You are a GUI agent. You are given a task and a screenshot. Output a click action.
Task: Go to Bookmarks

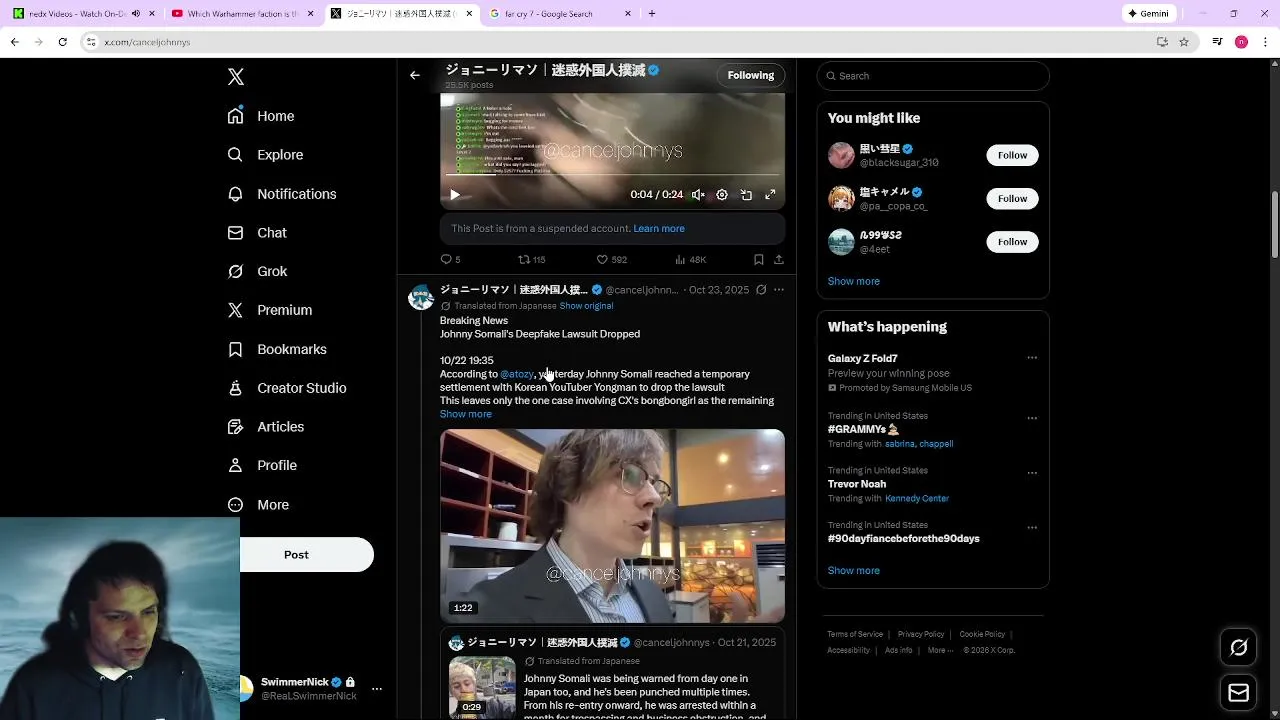pyautogui.click(x=277, y=349)
